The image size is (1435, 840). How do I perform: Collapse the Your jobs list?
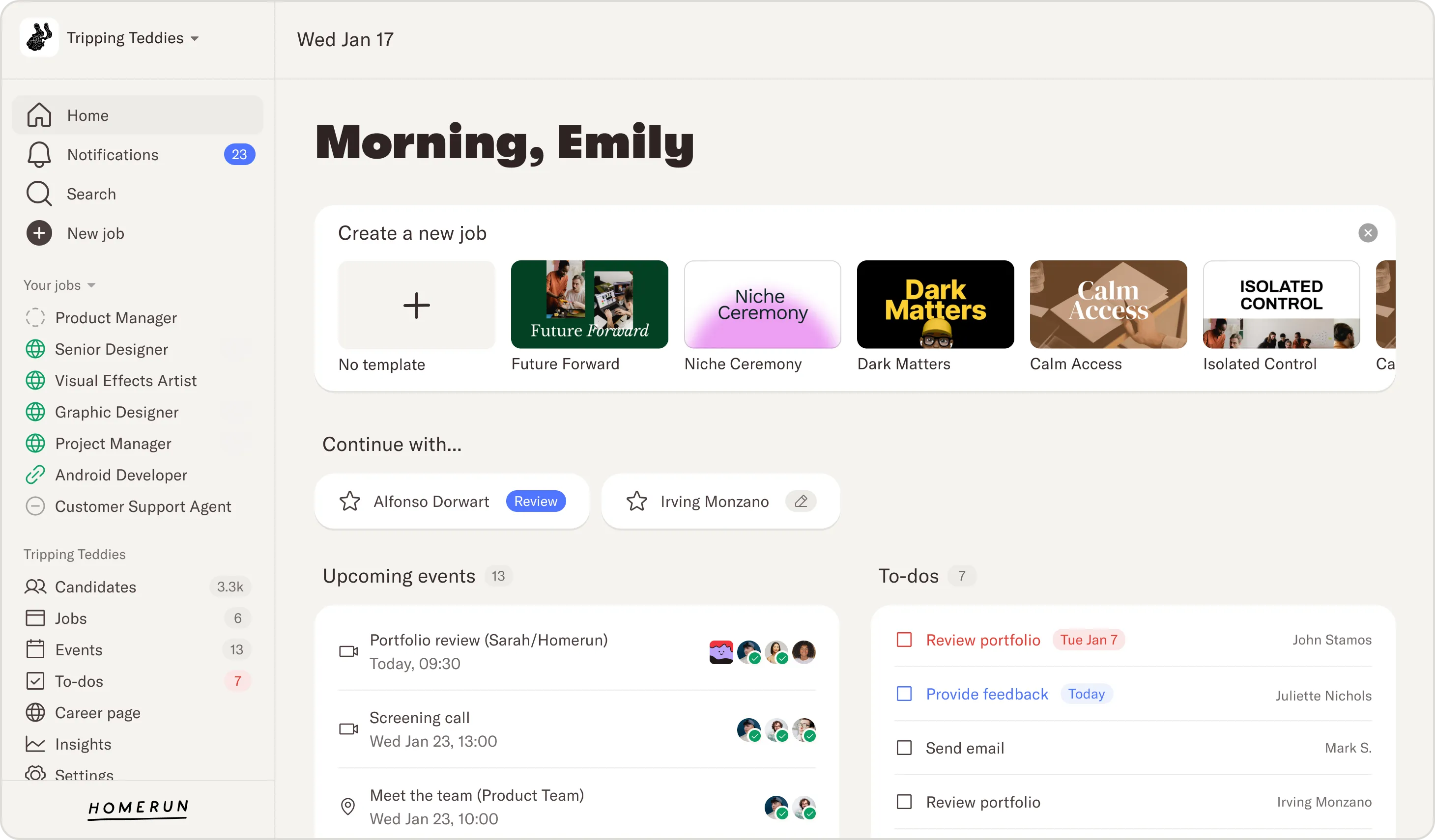(x=91, y=285)
